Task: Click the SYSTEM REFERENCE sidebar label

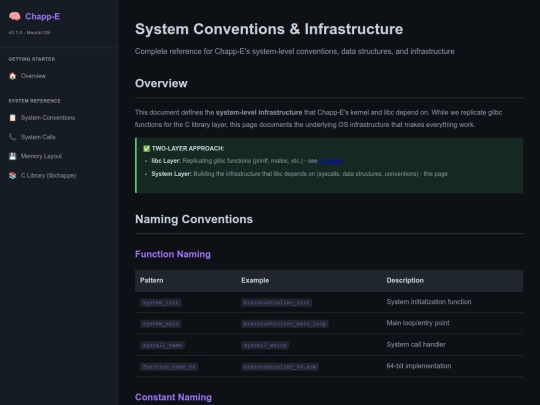Action: click(x=34, y=101)
